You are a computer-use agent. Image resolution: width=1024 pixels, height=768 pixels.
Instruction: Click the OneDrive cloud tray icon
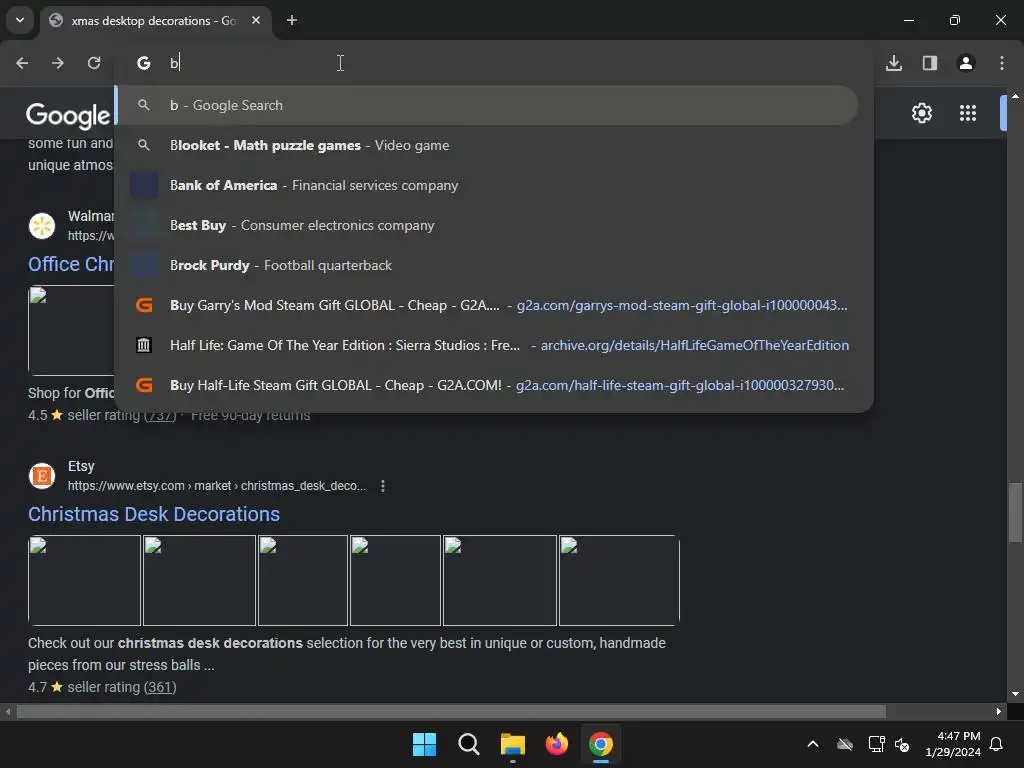tap(845, 744)
